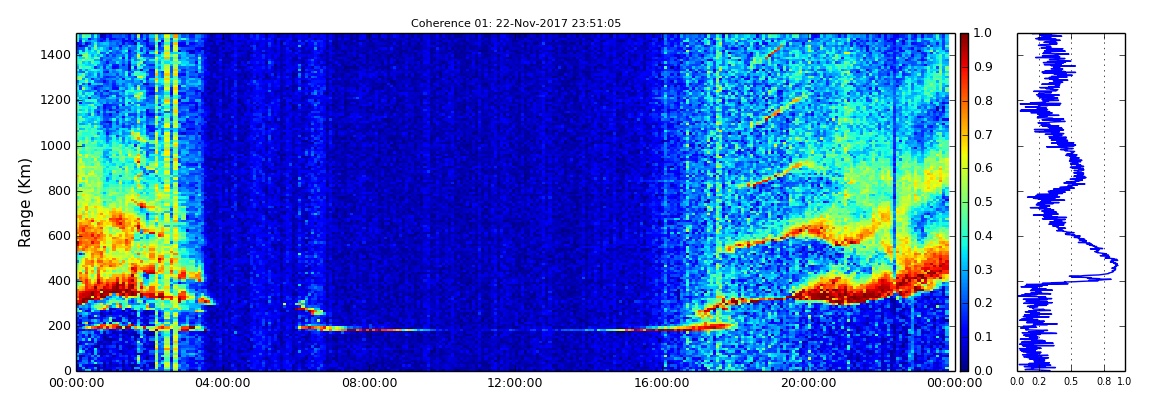Click the 0.9 colorbar tick label
Viewport: 1150px width, 407px height.
pos(981,67)
